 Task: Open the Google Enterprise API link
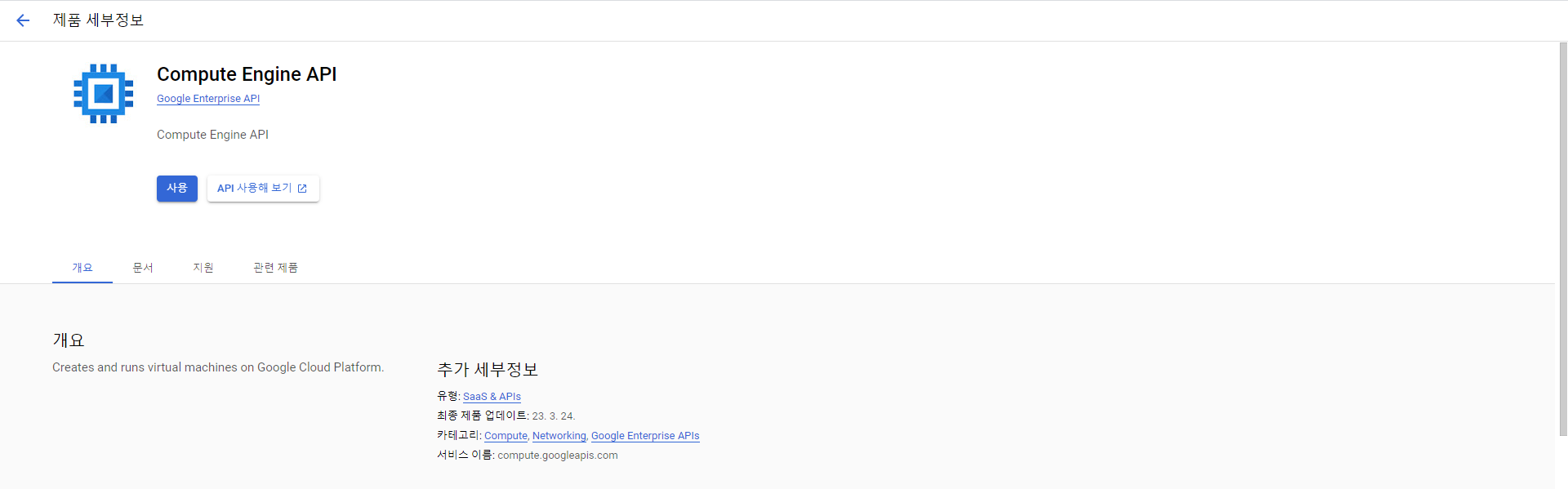pyautogui.click(x=208, y=99)
